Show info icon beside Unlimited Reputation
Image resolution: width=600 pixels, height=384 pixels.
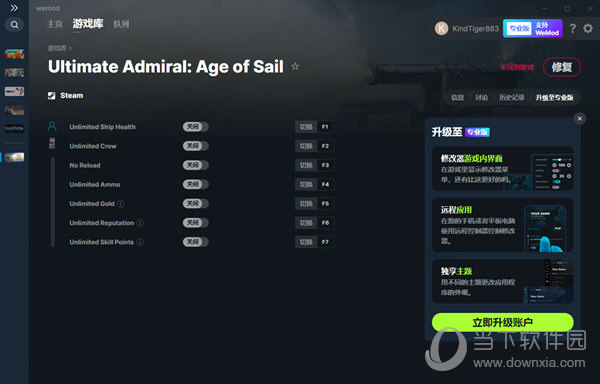click(x=140, y=223)
